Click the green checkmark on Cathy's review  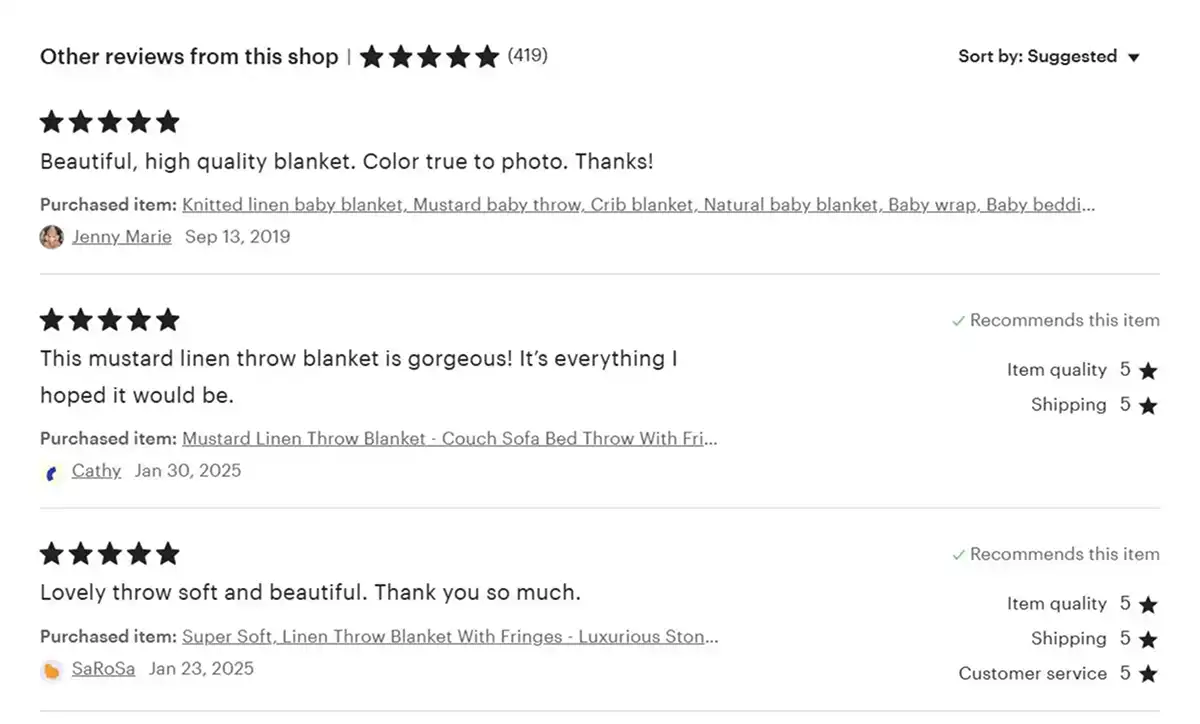click(x=957, y=320)
